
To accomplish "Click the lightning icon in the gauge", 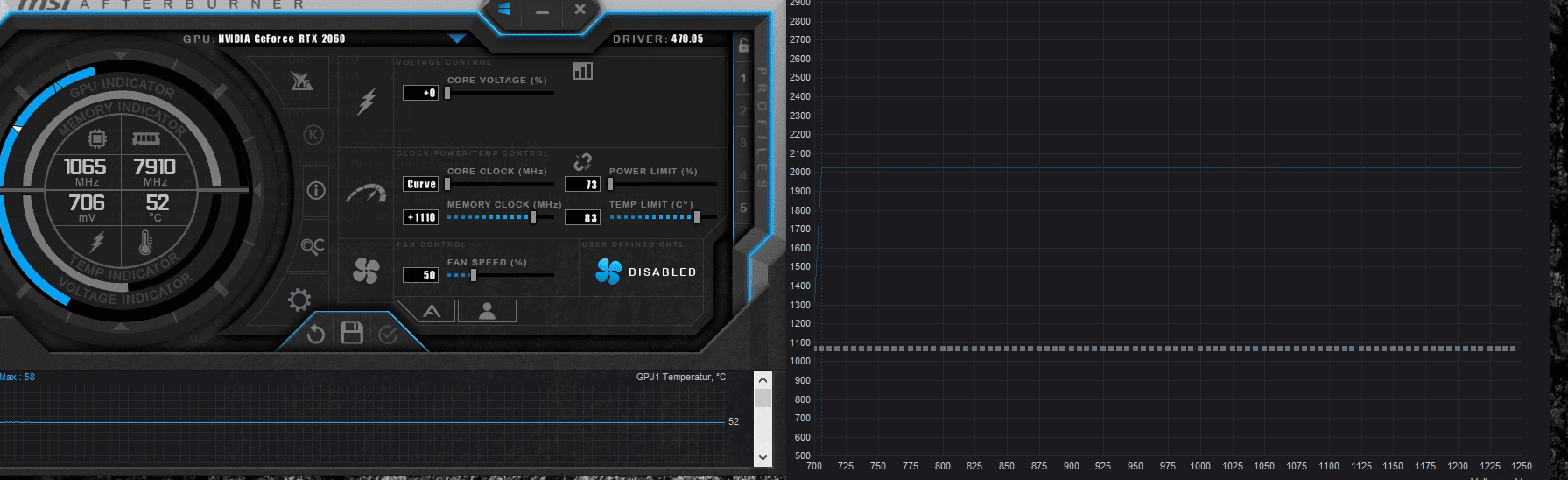I will 97,242.
